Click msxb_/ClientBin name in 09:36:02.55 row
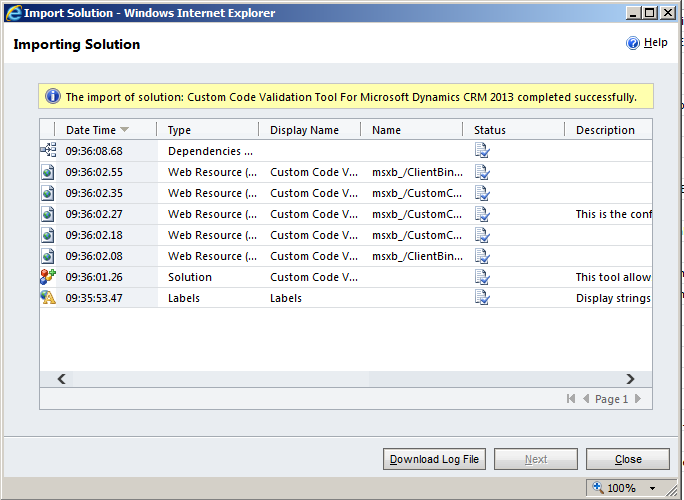 [x=417, y=172]
